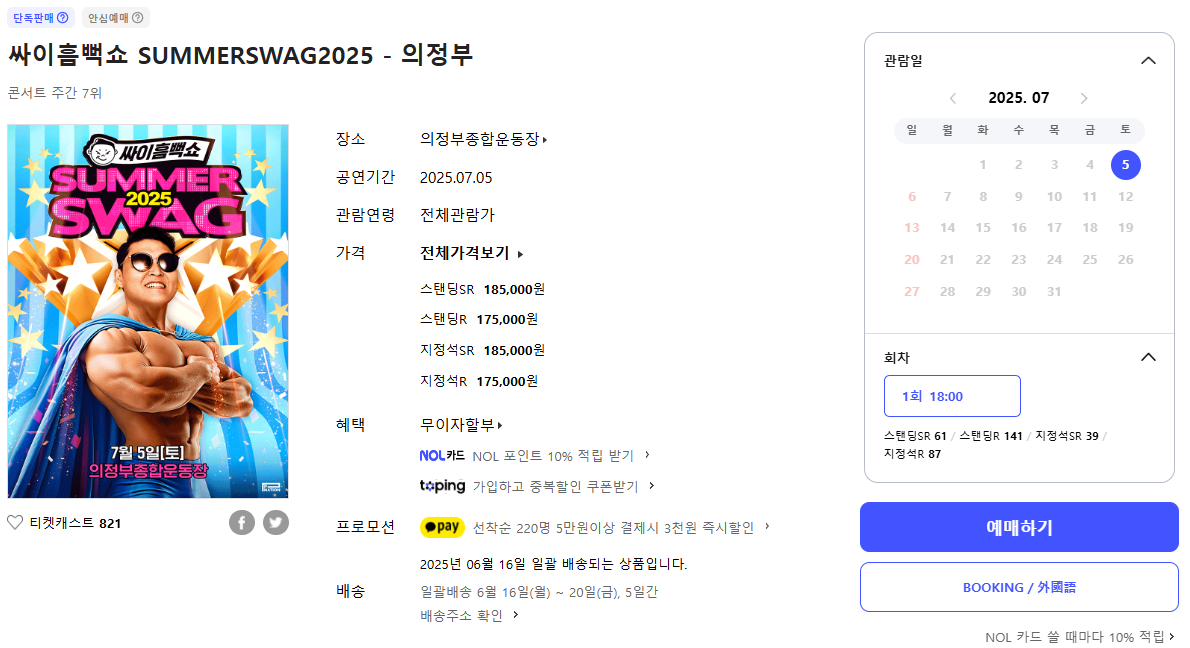Open the 단독판매 help question mark
This screenshot has width=1190, height=648.
coord(64,17)
